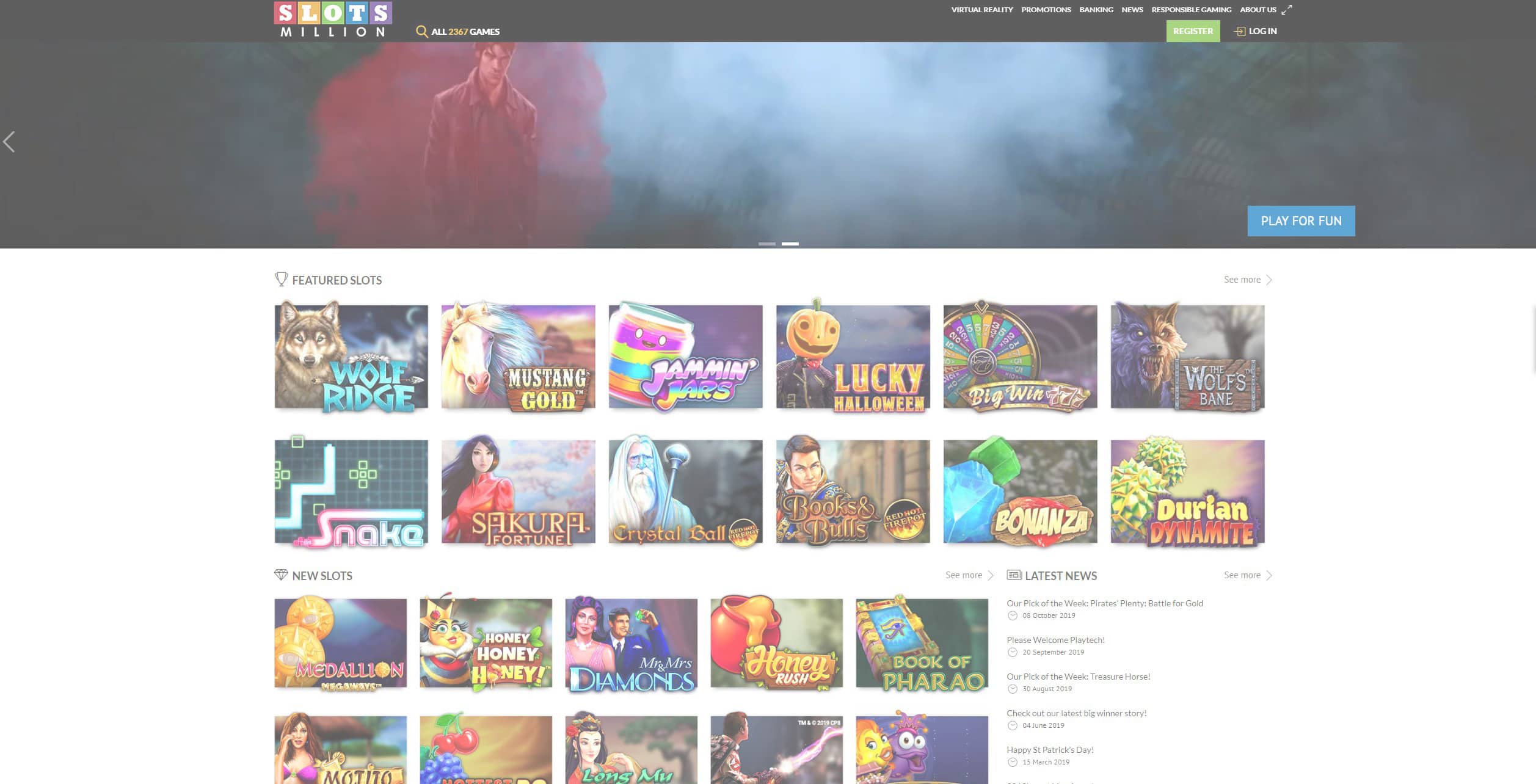Open the search magnifier icon
This screenshot has width=1536, height=784.
(x=421, y=31)
